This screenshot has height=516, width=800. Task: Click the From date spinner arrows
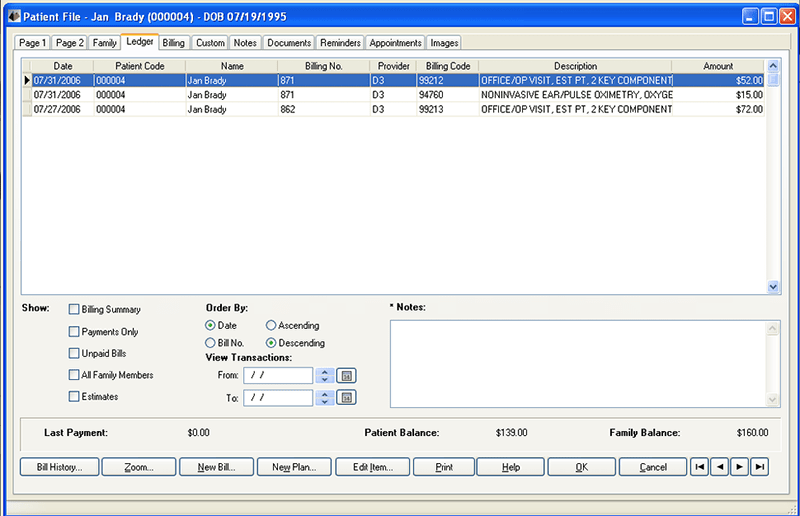click(x=324, y=376)
